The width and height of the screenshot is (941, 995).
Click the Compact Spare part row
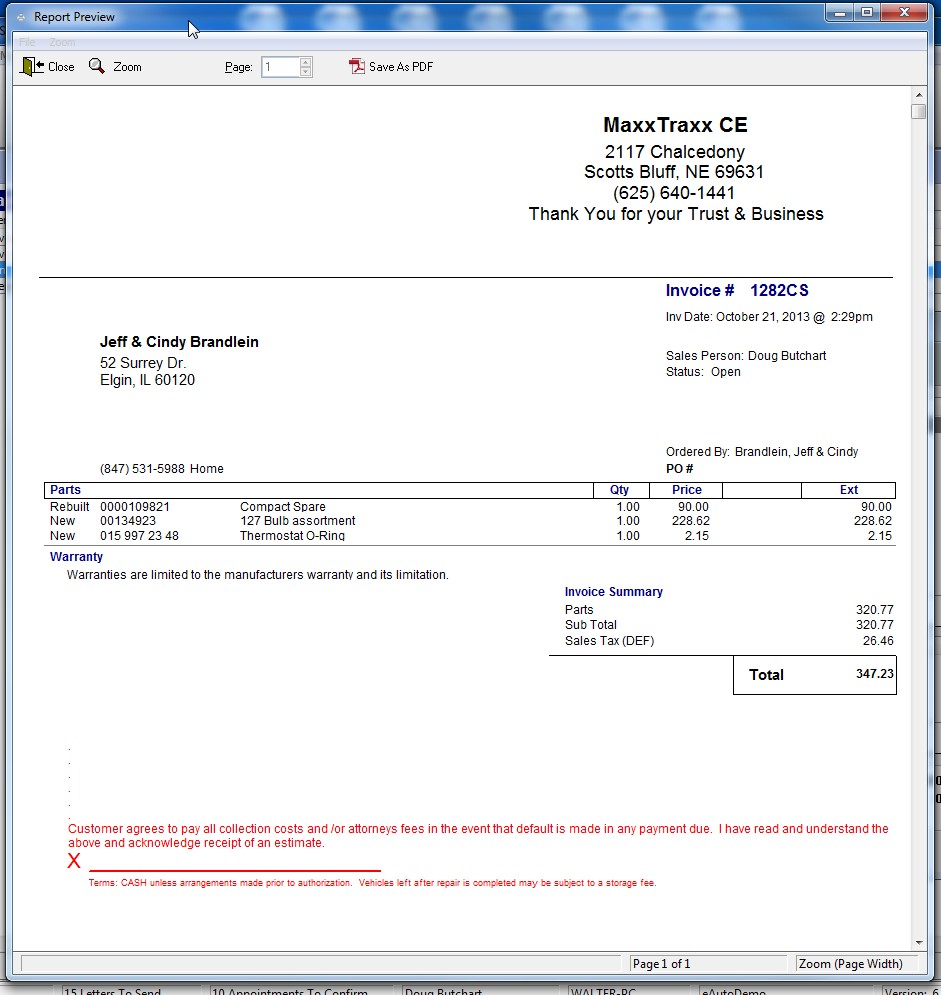tap(470, 507)
